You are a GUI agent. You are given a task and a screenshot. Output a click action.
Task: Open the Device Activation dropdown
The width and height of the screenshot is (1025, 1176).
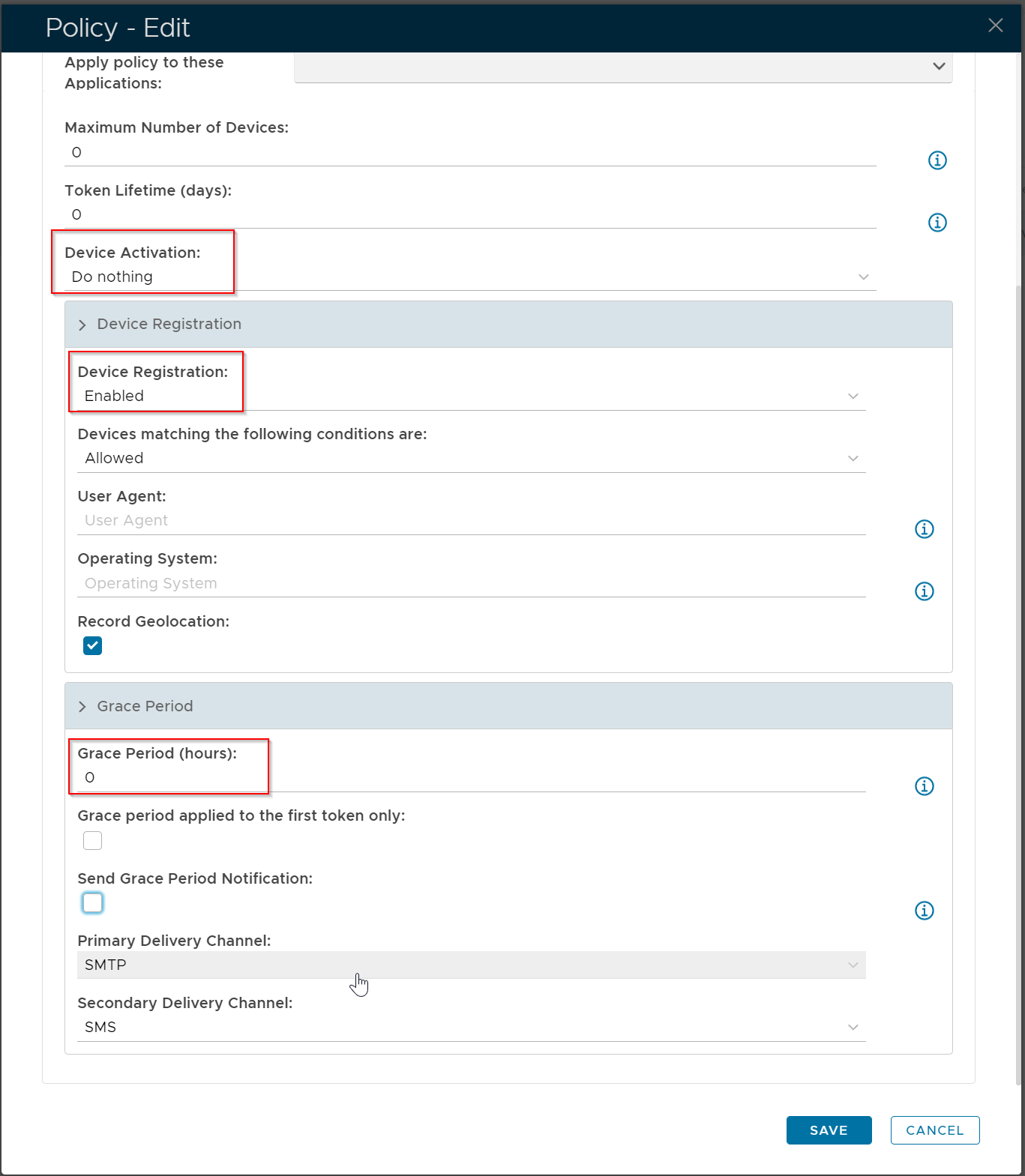click(x=470, y=277)
